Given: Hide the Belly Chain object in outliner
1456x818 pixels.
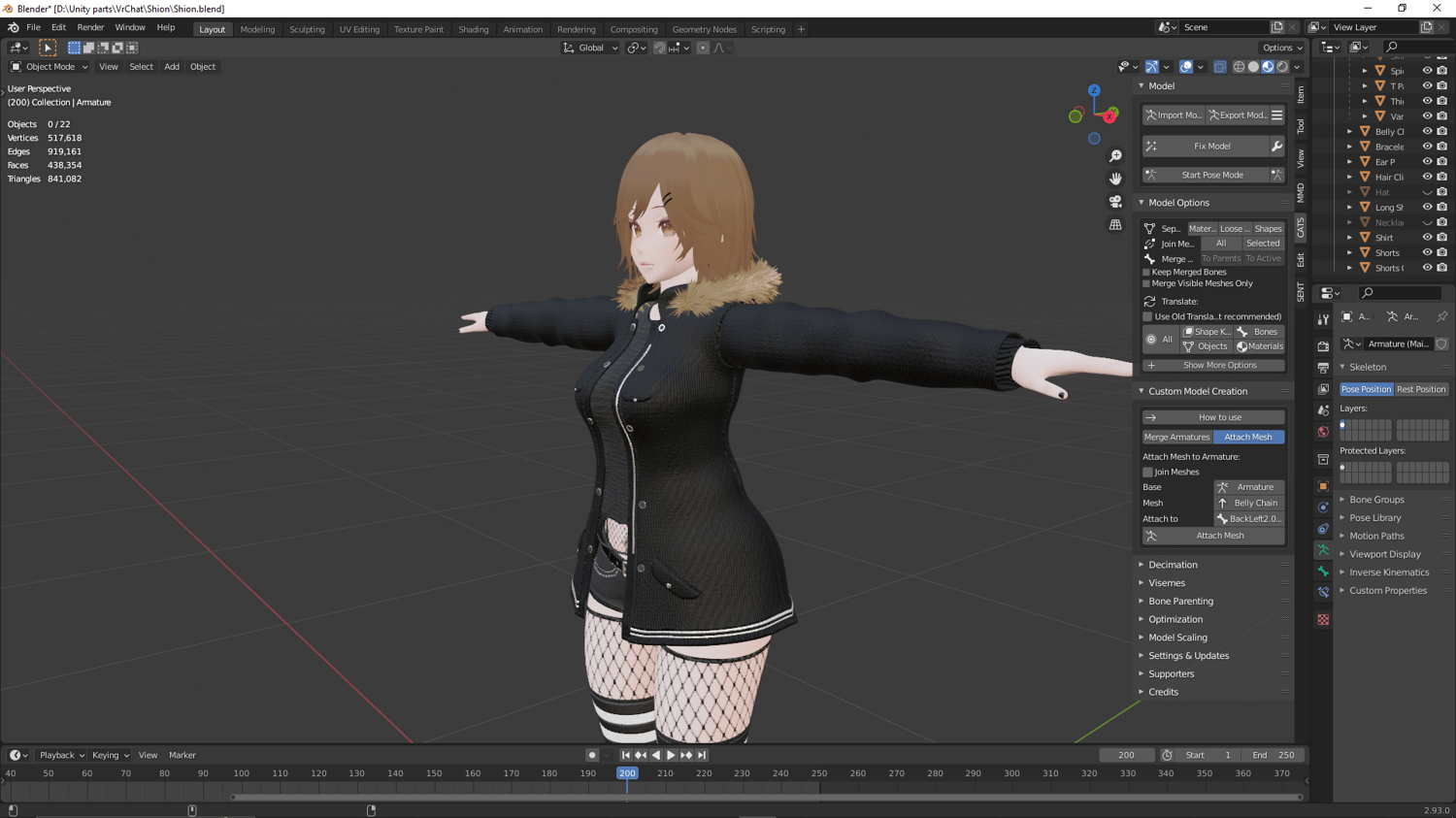Looking at the screenshot, I should pyautogui.click(x=1427, y=132).
